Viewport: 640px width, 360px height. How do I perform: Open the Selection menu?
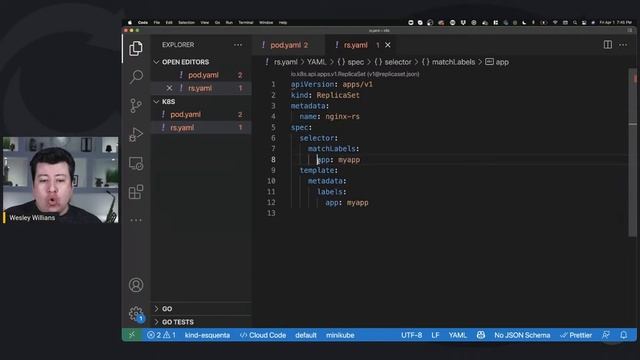tap(186, 22)
